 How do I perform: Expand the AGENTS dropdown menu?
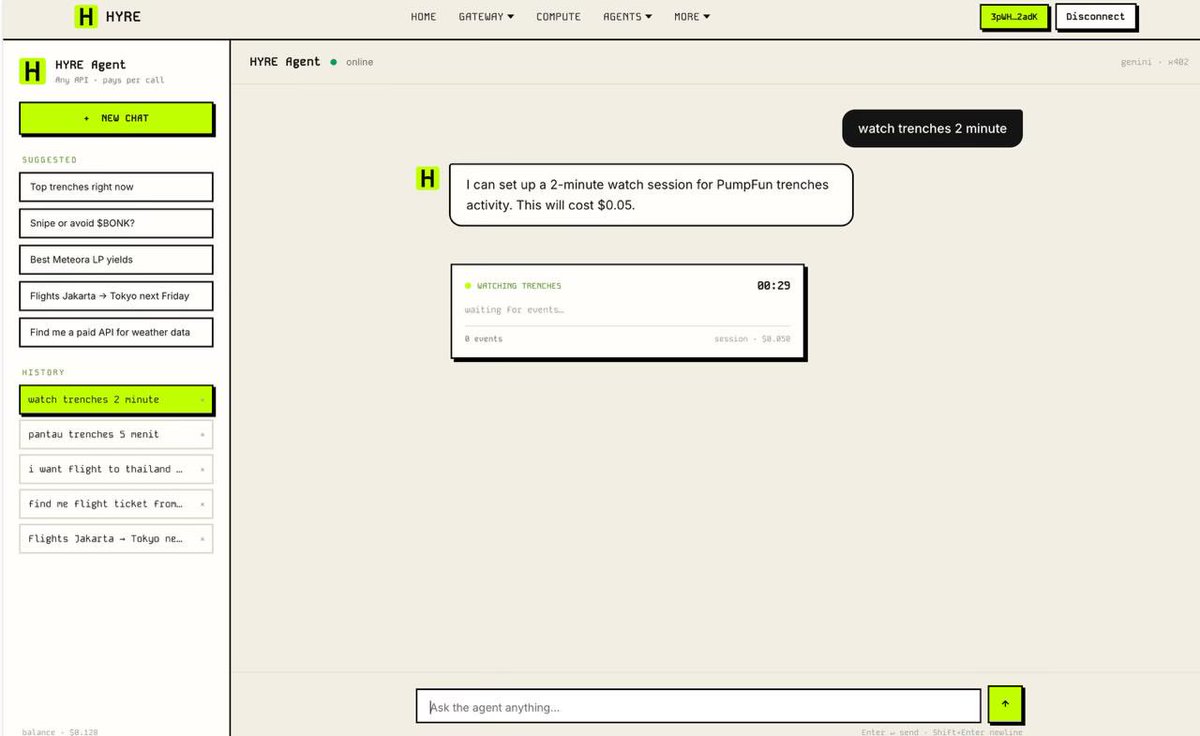(x=627, y=17)
